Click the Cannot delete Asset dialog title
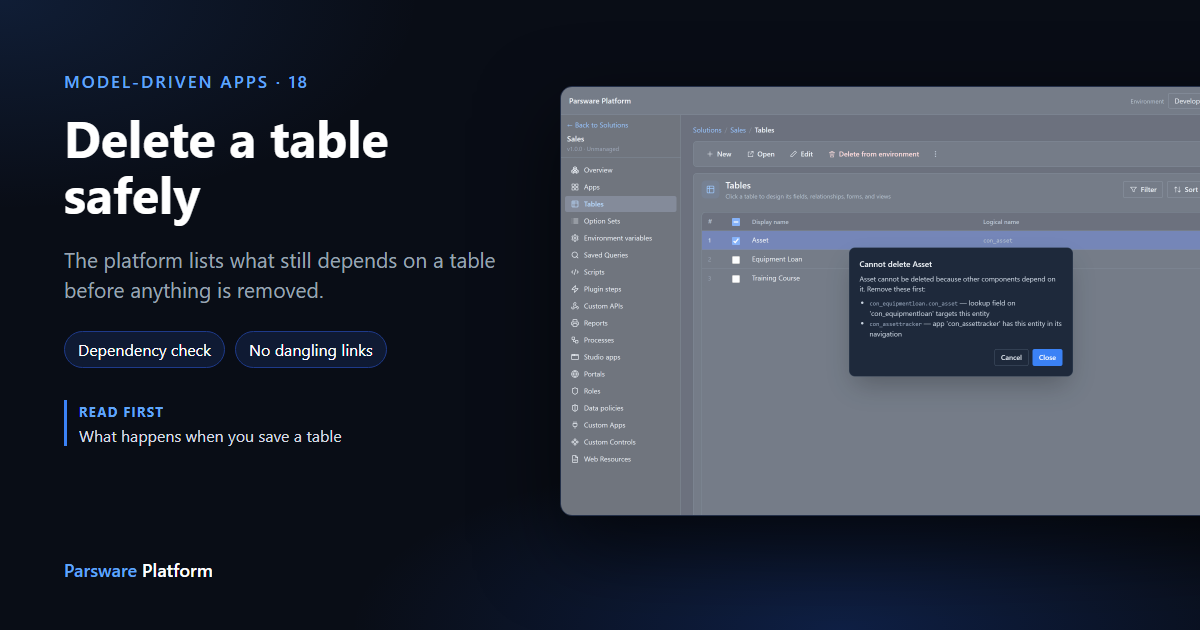Viewport: 1200px width, 630px height. (896, 264)
